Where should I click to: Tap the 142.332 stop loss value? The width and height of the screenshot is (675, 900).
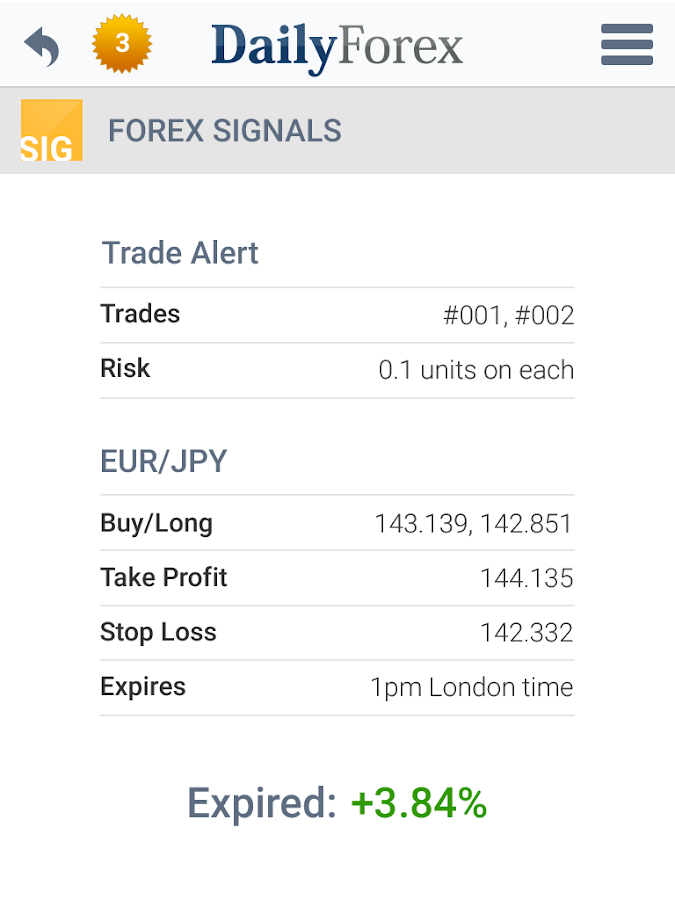tap(526, 633)
